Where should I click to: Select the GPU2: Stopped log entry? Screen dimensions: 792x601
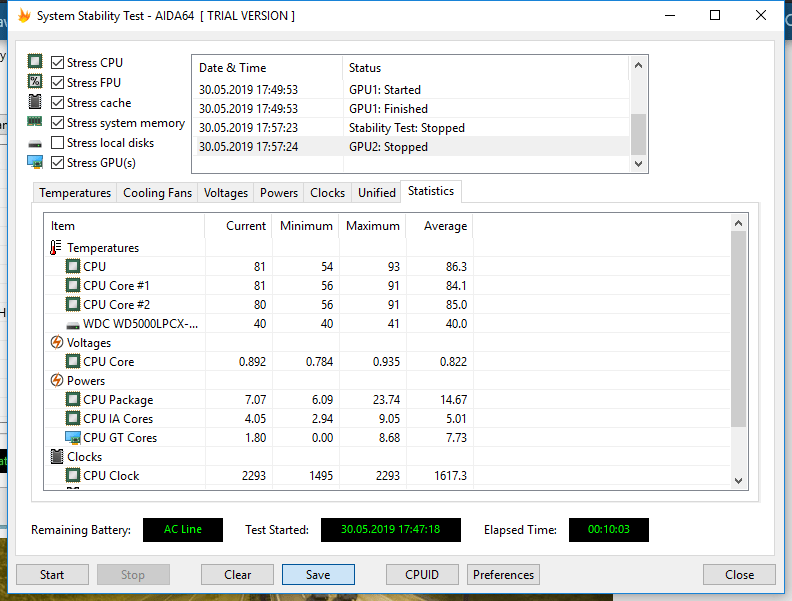coord(412,146)
